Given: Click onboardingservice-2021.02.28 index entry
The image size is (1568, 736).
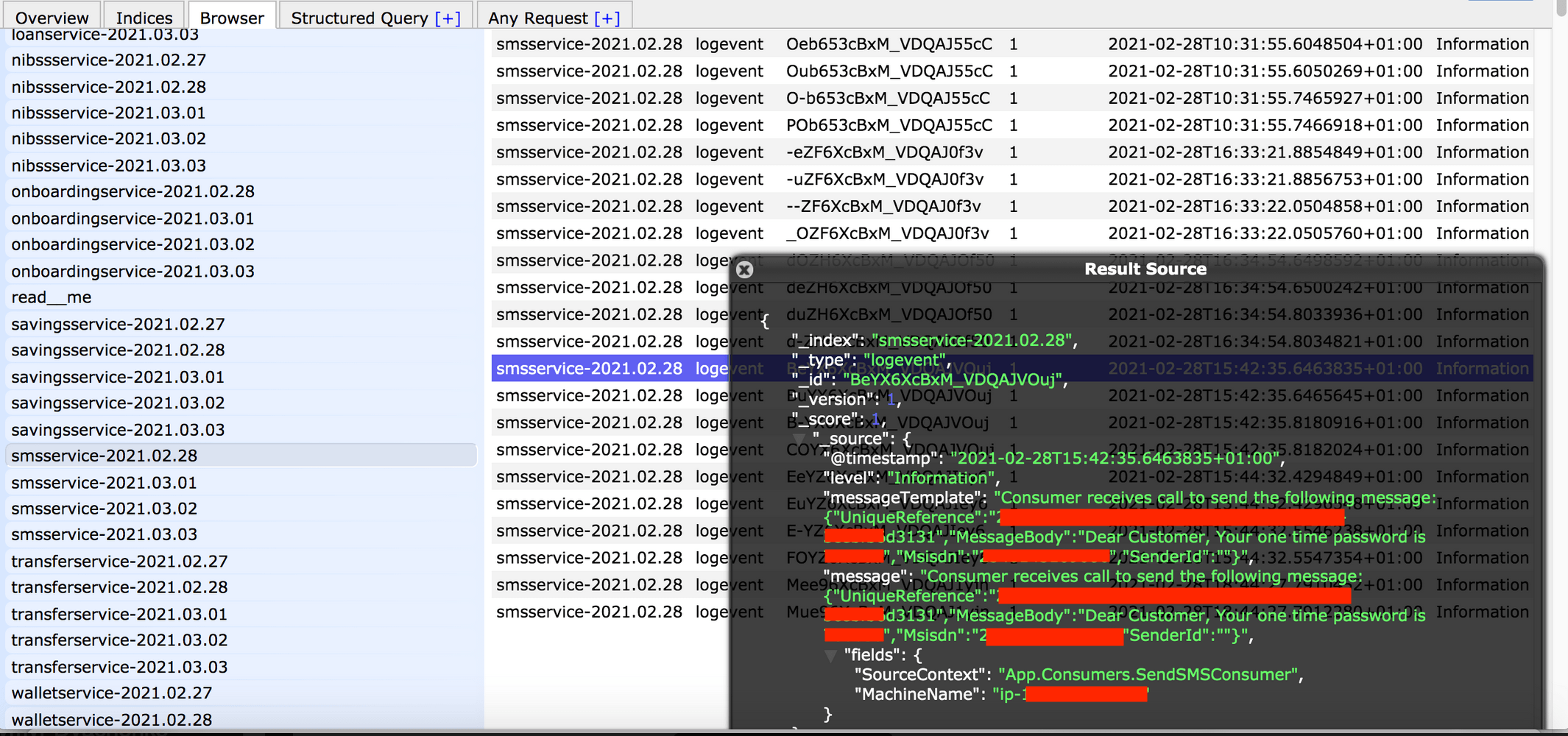Looking at the screenshot, I should point(133,192).
